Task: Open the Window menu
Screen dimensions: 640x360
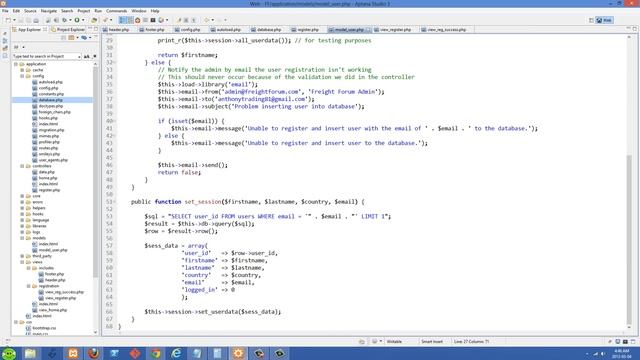Action: pos(139,11)
